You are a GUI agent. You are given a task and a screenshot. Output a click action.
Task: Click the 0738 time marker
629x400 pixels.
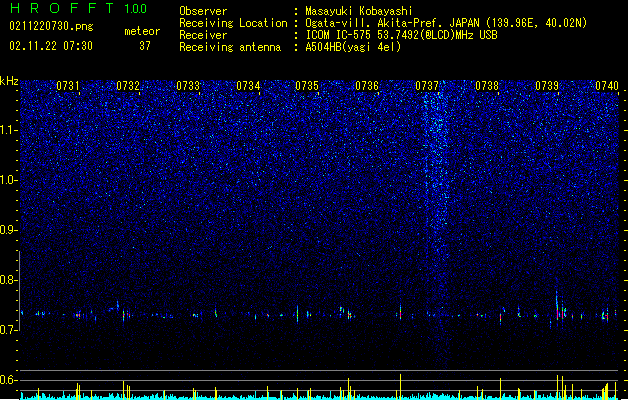click(487, 86)
